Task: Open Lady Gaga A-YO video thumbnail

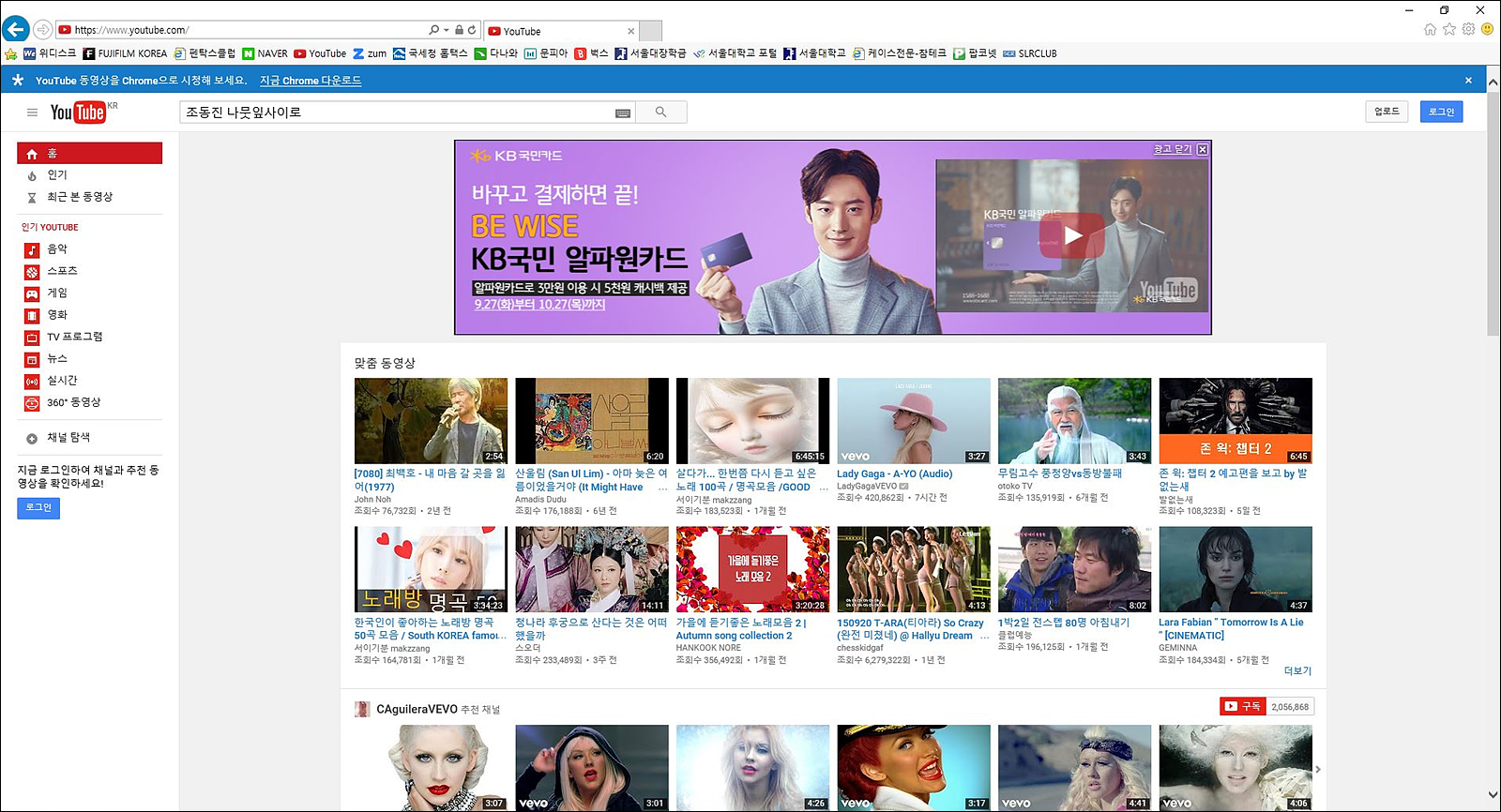Action: click(x=914, y=421)
